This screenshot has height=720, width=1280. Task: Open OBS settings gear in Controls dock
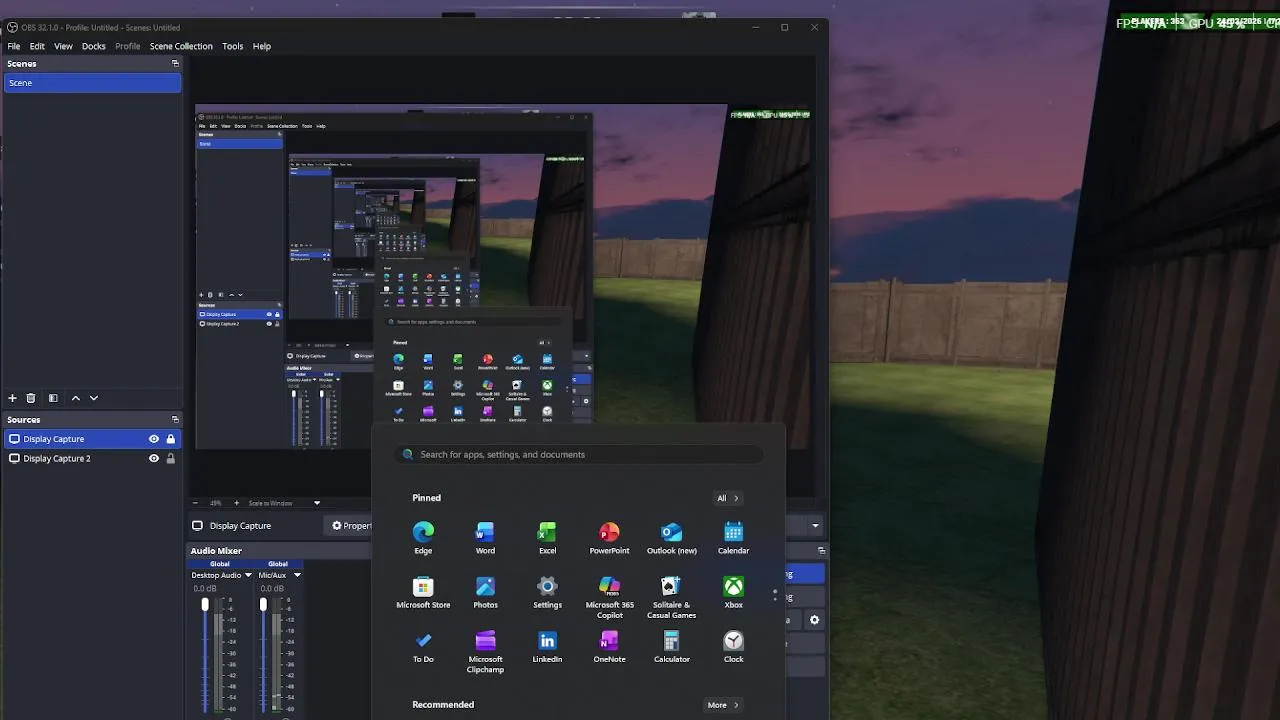pos(814,620)
